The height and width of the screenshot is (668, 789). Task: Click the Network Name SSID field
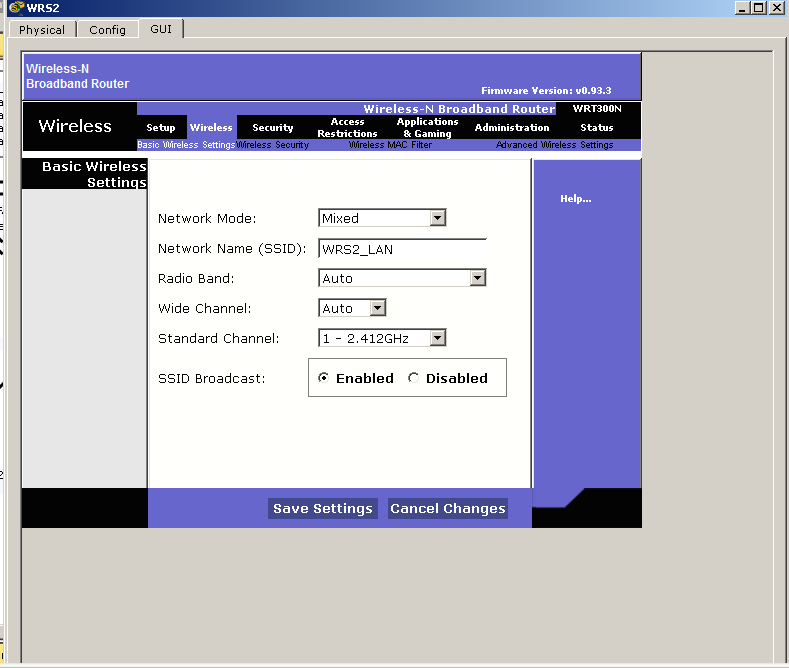click(402, 248)
